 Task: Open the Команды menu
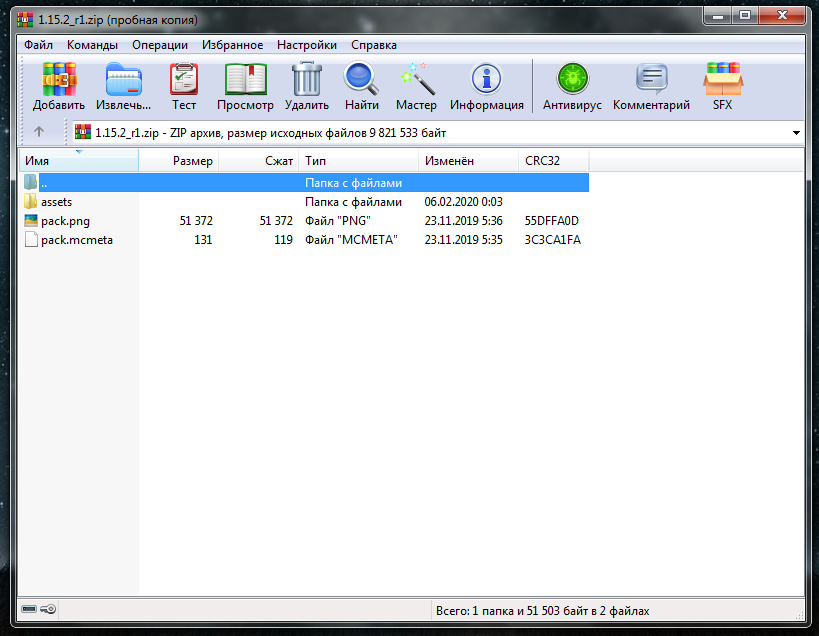(92, 45)
